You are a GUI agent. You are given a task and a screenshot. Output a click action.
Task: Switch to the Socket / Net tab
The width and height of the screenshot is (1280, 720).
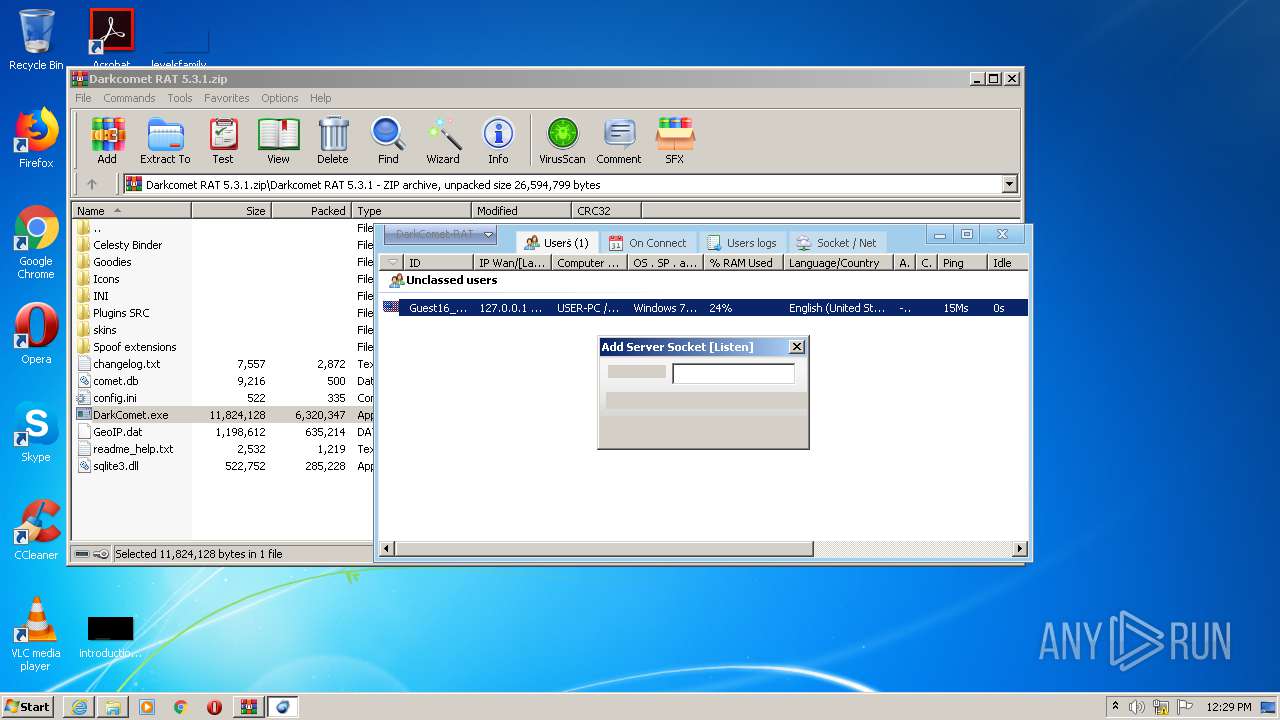coord(837,242)
